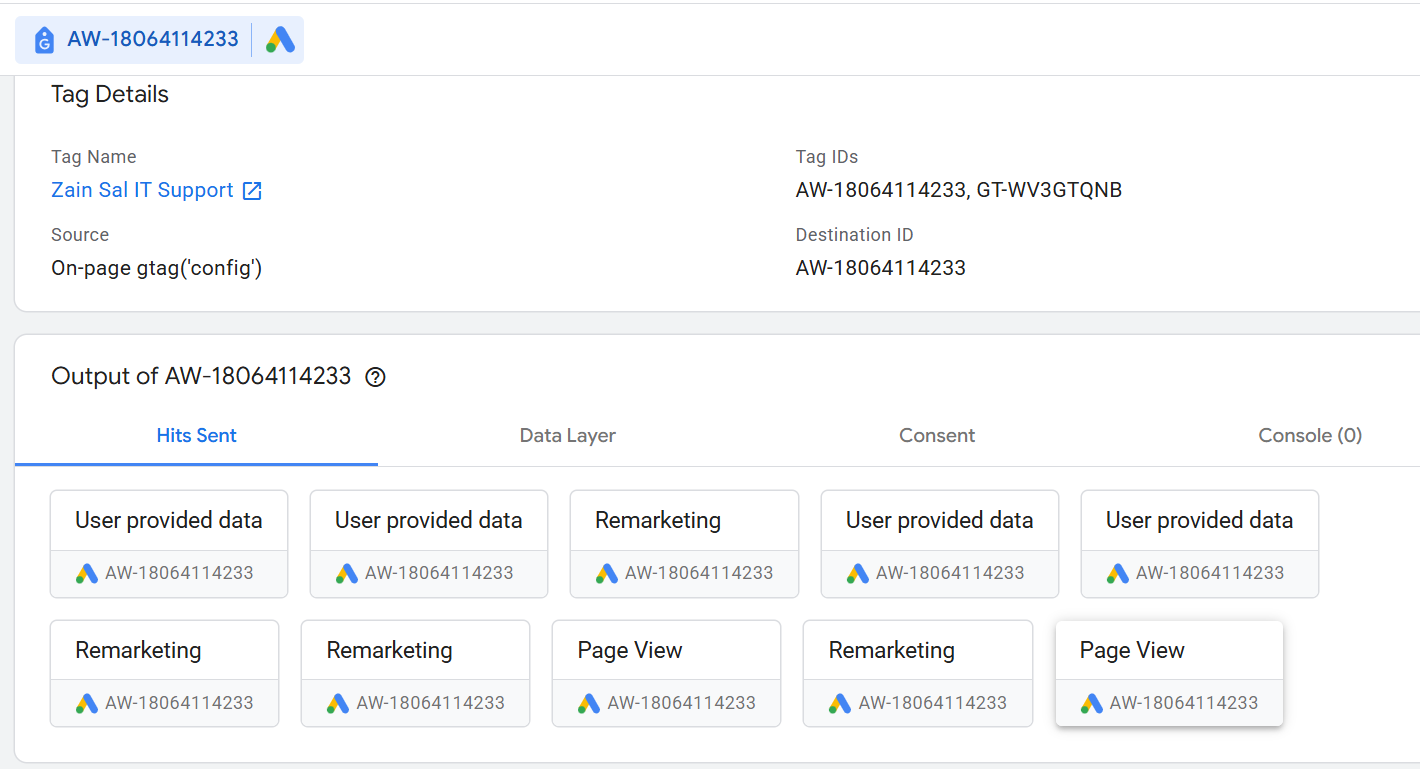Viewport: 1420px width, 769px height.
Task: Click the 'Tag Details' heading
Action: coord(110,95)
